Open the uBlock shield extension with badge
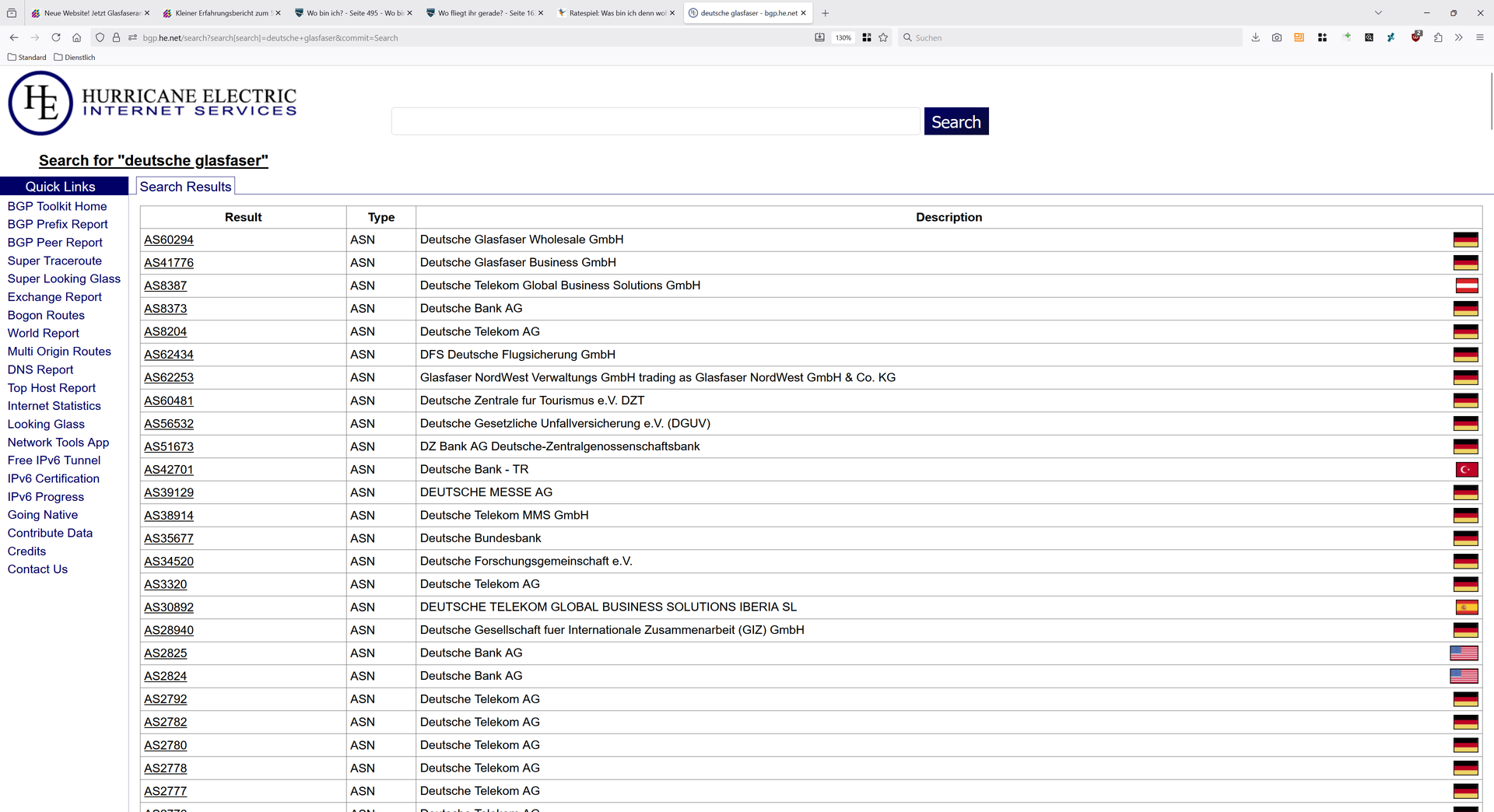1494x812 pixels. click(x=1416, y=37)
